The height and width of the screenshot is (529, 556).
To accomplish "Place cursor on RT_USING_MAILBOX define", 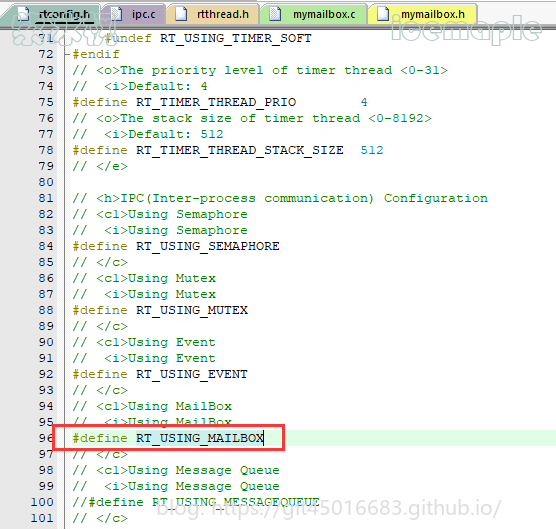I will coord(200,438).
